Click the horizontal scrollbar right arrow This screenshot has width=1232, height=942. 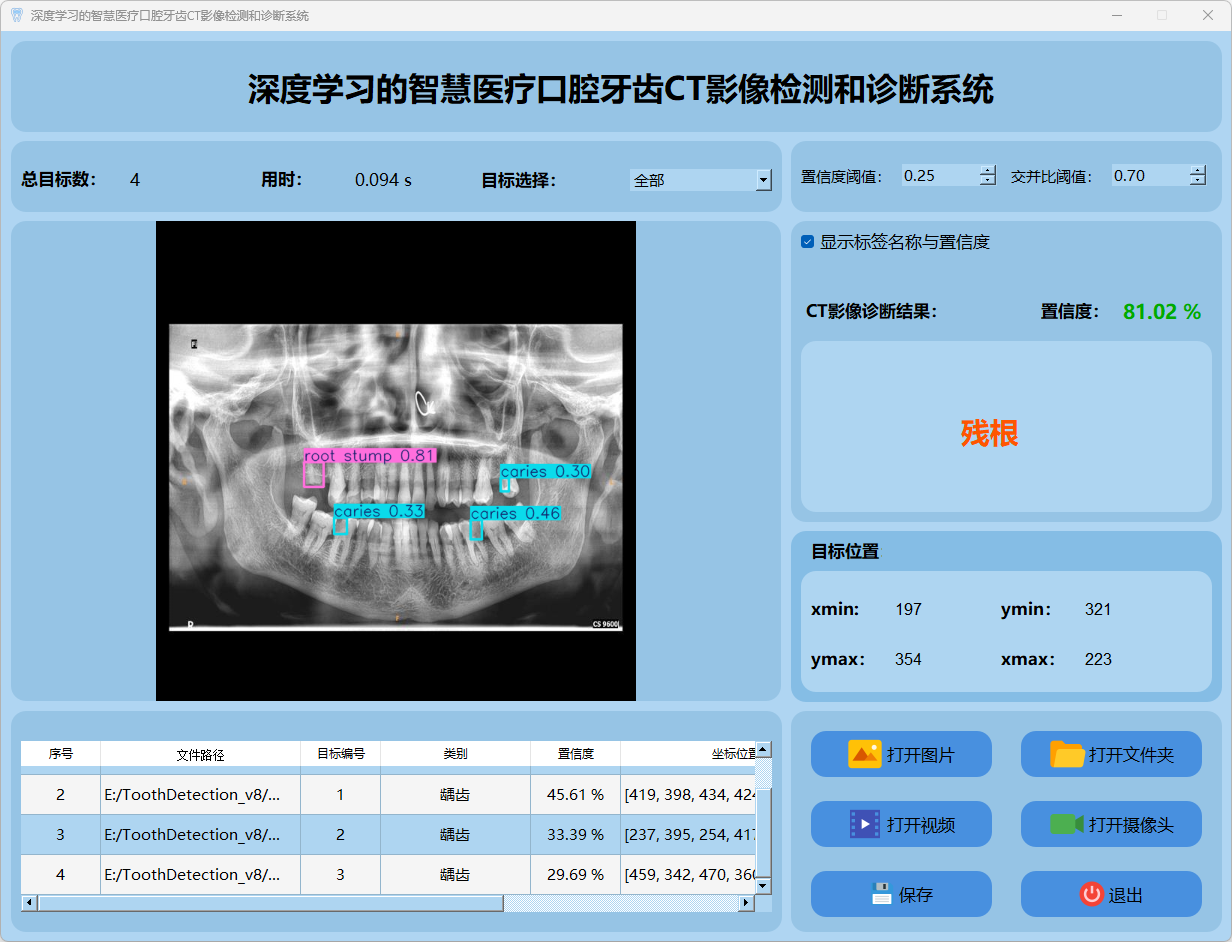745,903
